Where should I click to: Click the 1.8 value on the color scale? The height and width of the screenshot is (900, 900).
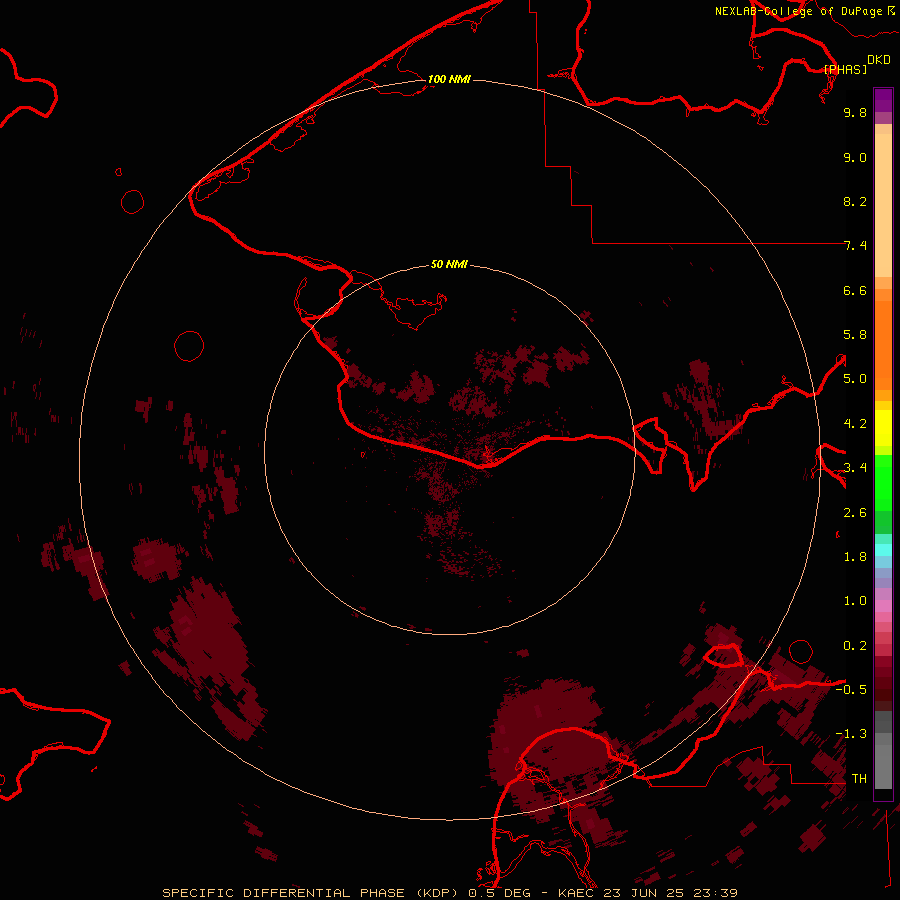tap(855, 557)
